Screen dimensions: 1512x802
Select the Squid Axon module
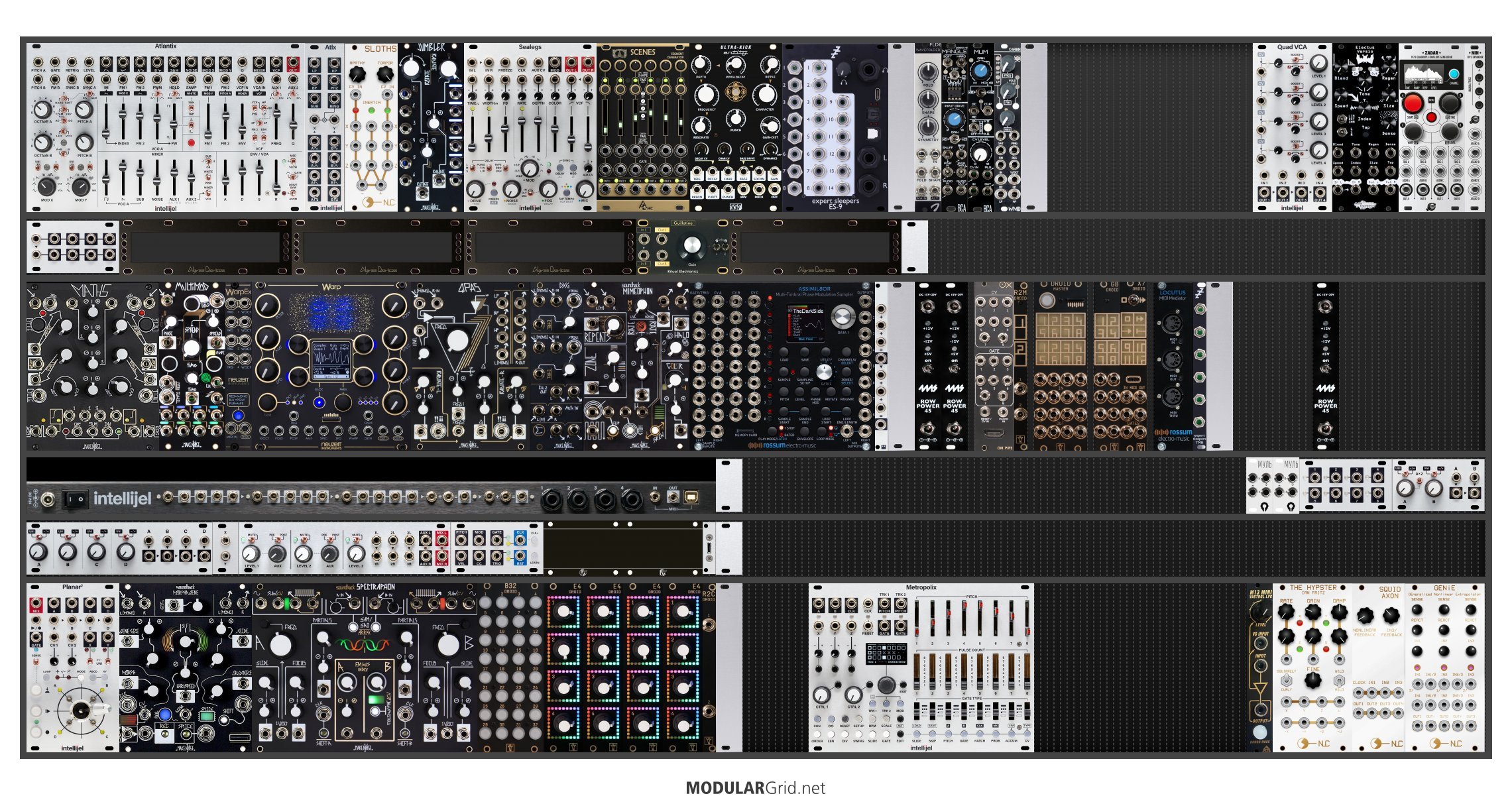tap(1379, 668)
